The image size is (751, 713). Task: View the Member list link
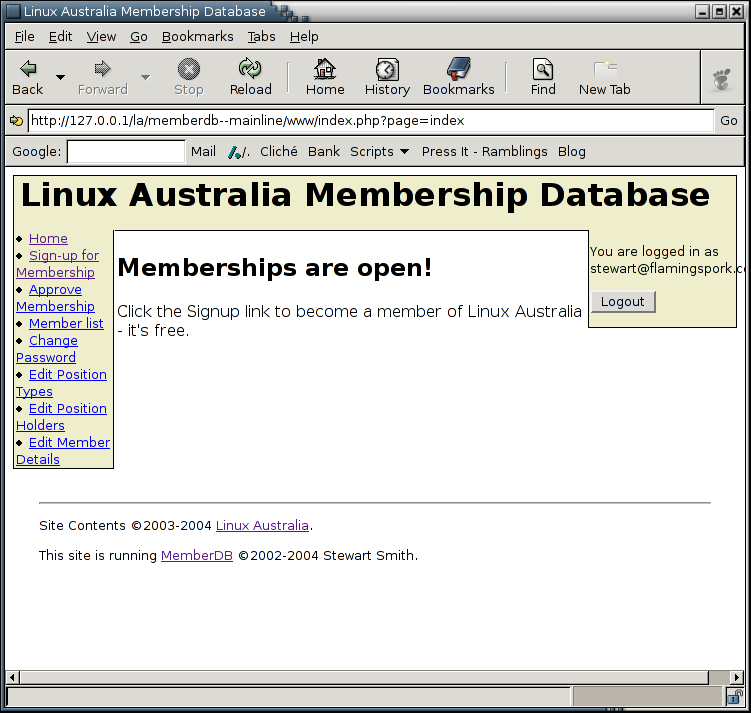[x=66, y=324]
